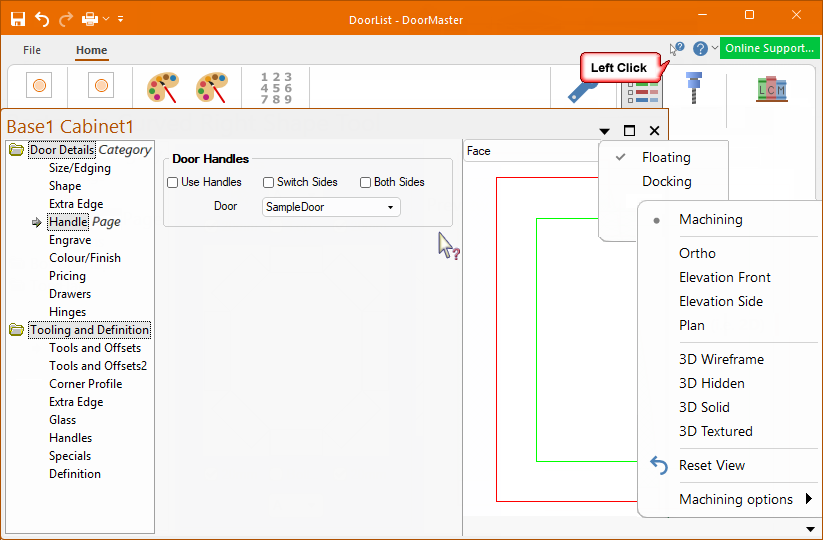Open the Door SampleDoor dropdown
This screenshot has height=540, width=823.
(331, 207)
